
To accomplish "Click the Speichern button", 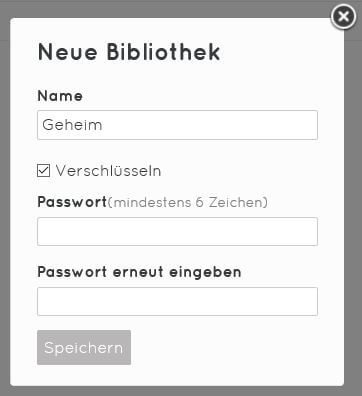I will tap(84, 347).
